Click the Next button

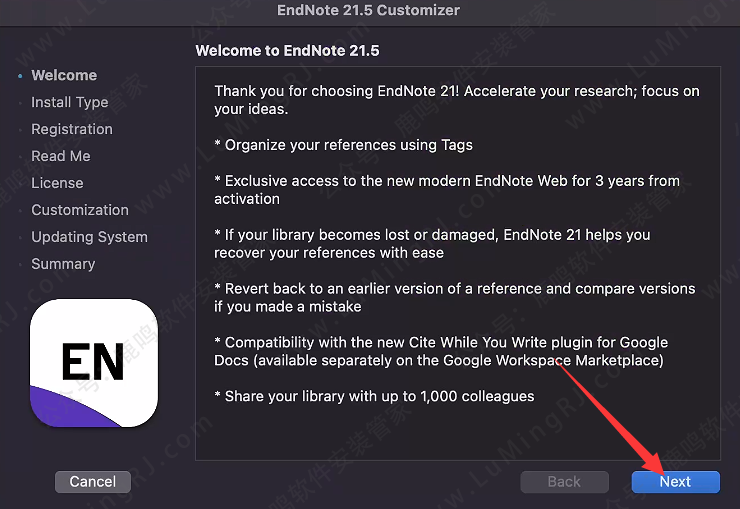point(675,482)
